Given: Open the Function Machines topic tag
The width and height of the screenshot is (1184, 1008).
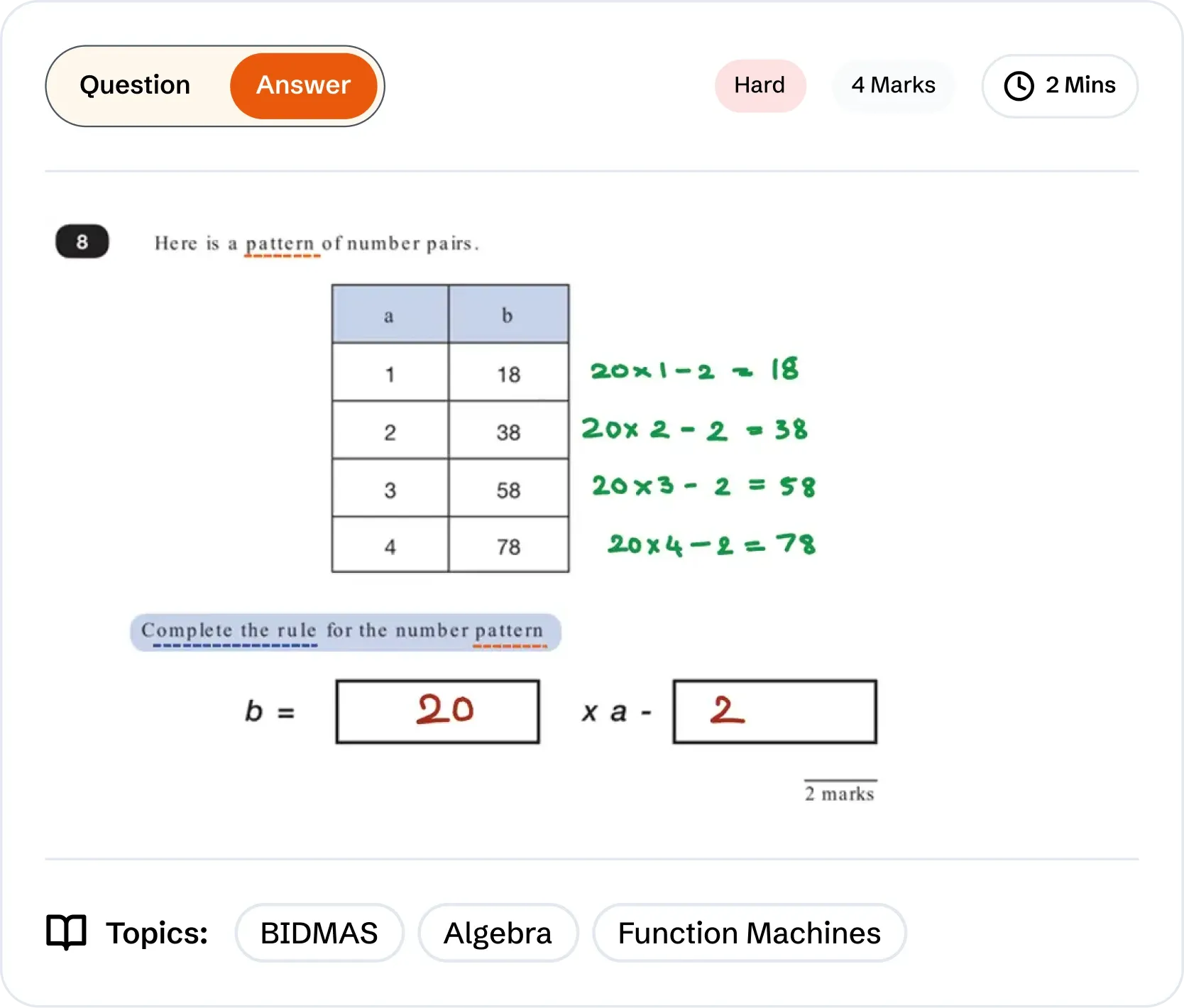Looking at the screenshot, I should (x=749, y=933).
